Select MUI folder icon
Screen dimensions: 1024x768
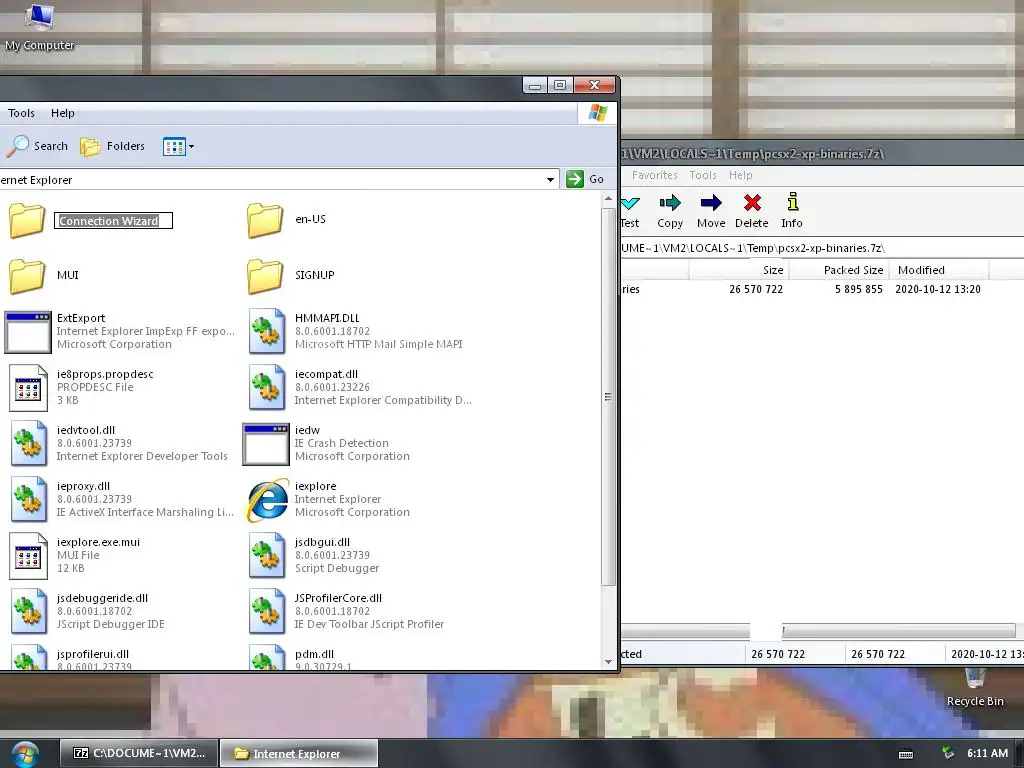tap(27, 276)
